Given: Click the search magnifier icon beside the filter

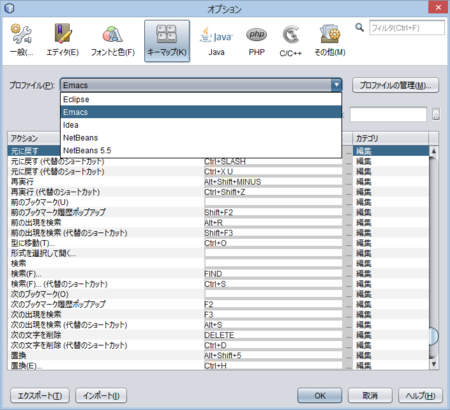Looking at the screenshot, I should (x=359, y=27).
